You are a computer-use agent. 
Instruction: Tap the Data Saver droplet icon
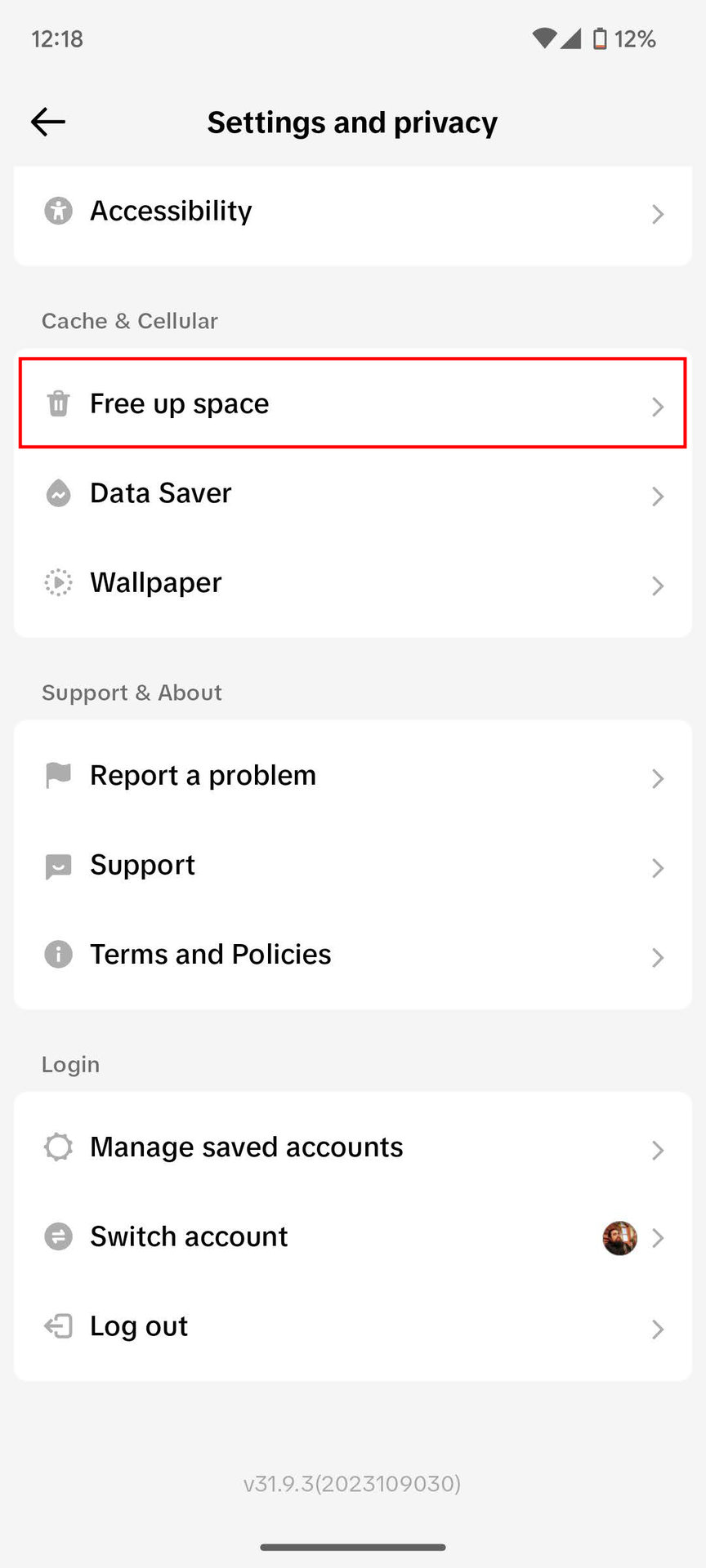(58, 493)
